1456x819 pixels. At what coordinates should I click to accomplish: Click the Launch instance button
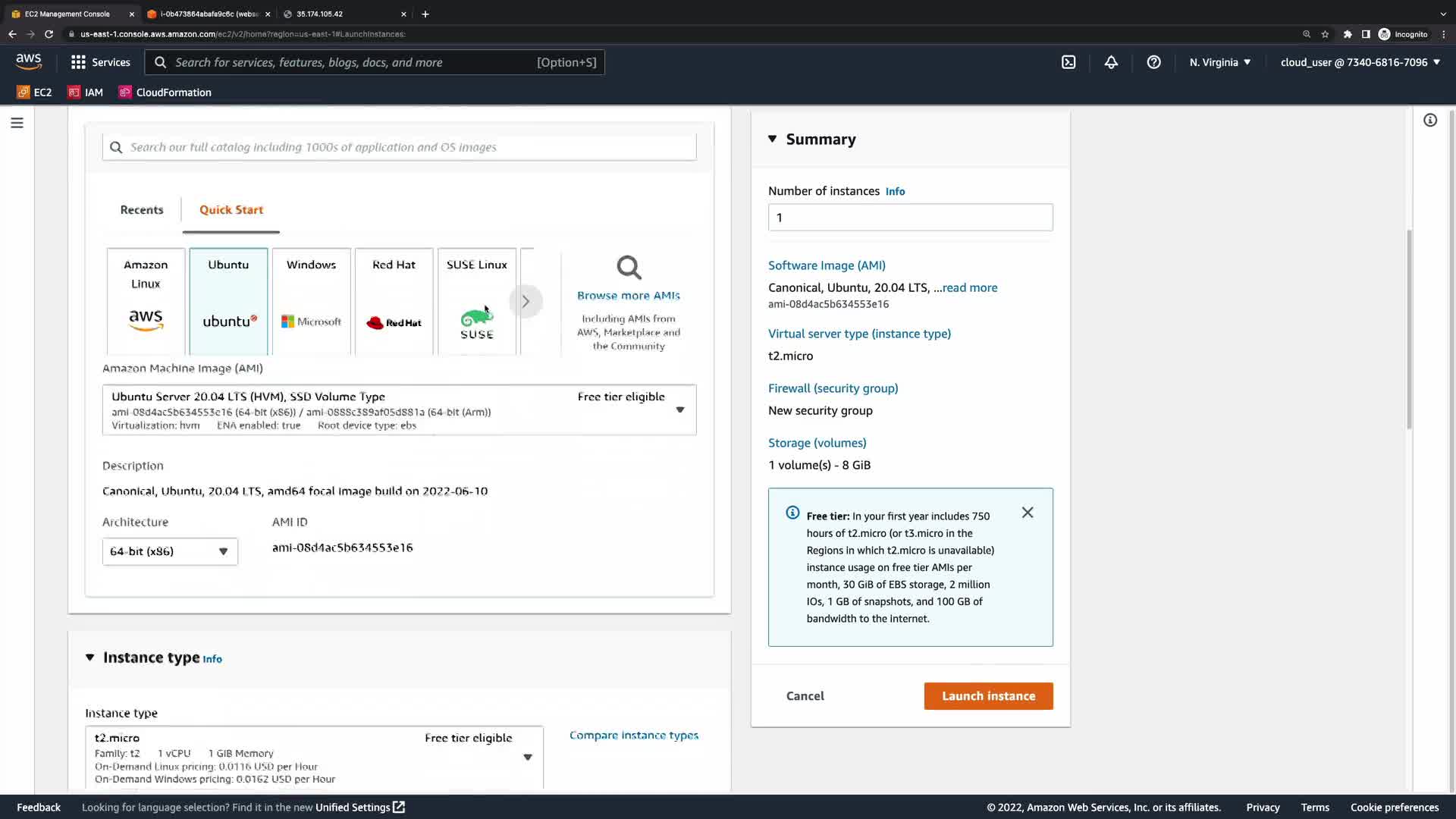click(x=988, y=696)
